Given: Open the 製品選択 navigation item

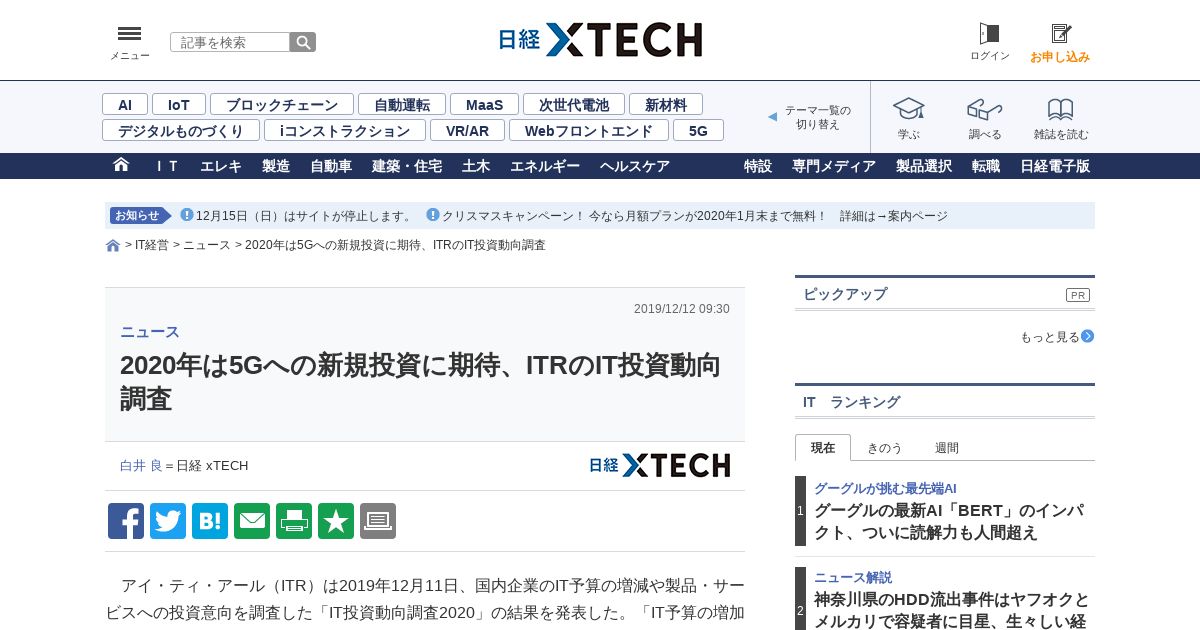Looking at the screenshot, I should (x=924, y=166).
